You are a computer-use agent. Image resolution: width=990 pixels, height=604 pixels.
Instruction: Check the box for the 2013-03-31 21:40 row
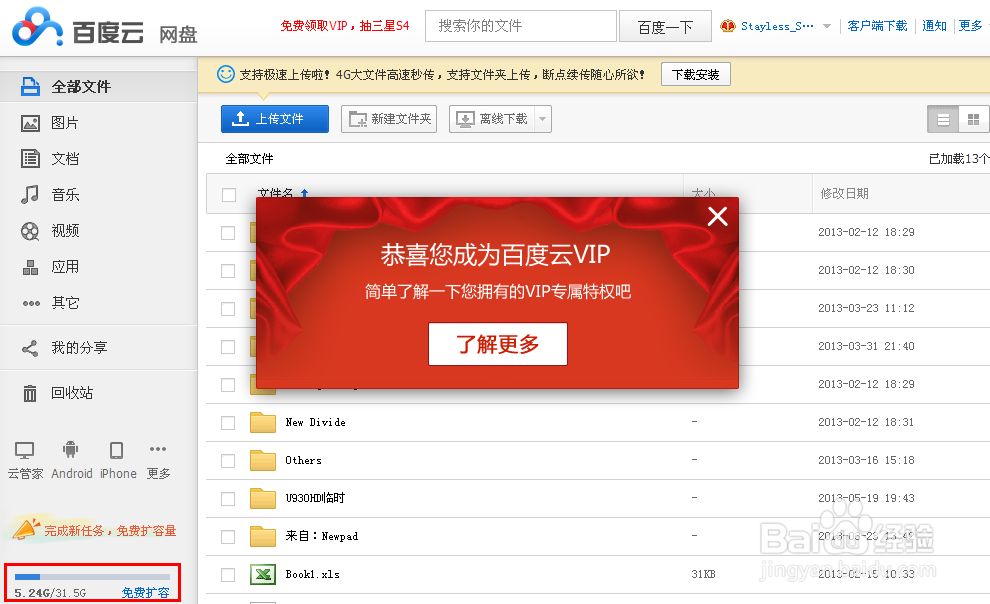tap(228, 347)
